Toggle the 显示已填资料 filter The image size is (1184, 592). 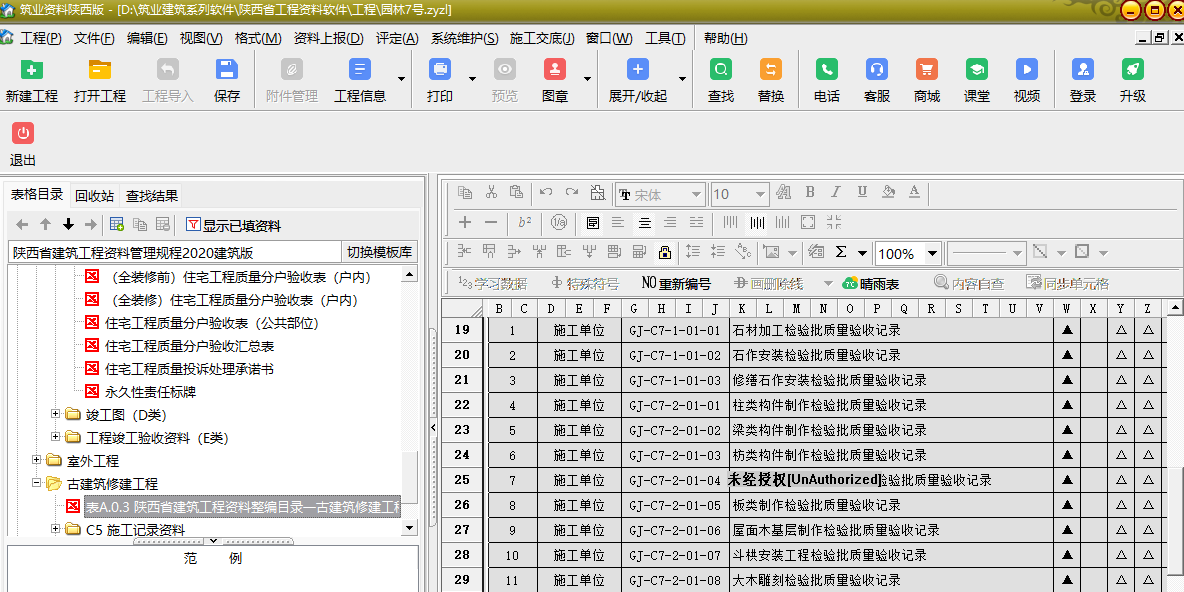[x=233, y=225]
